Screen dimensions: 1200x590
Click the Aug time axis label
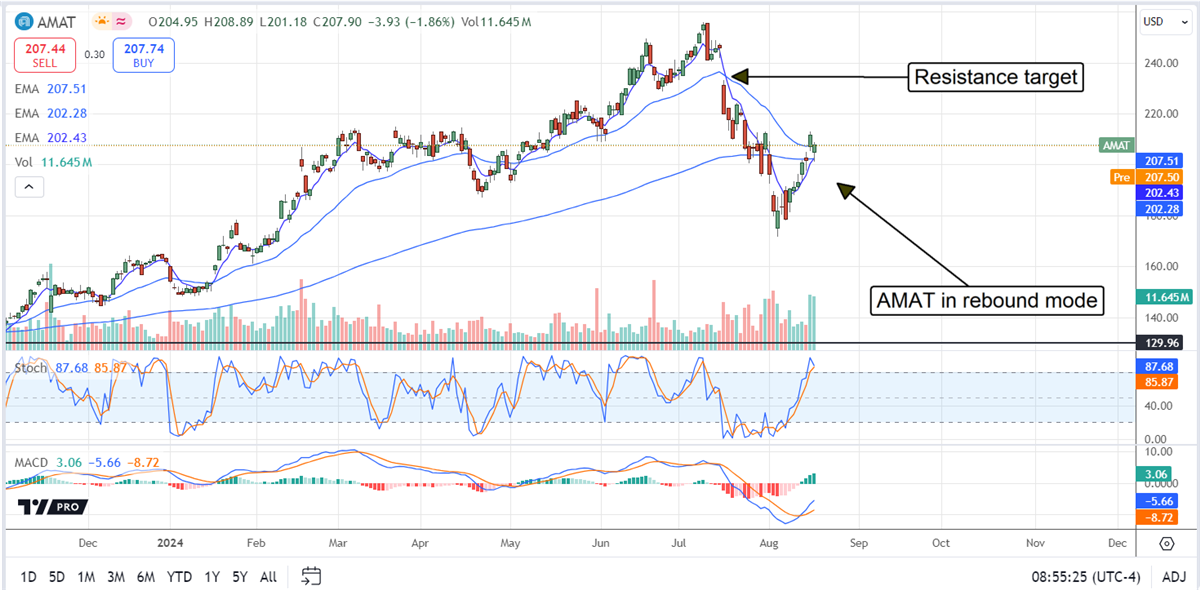768,543
